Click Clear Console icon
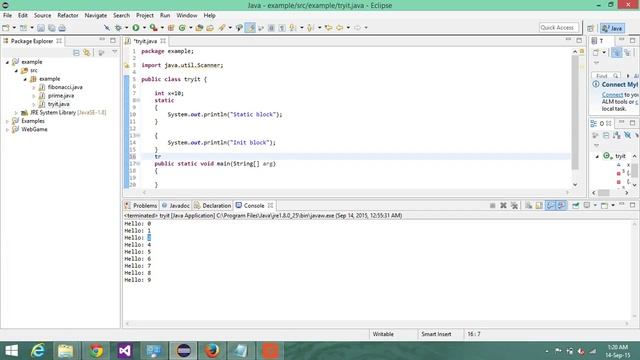Screen dimensions: 640x360 coord(529,205)
